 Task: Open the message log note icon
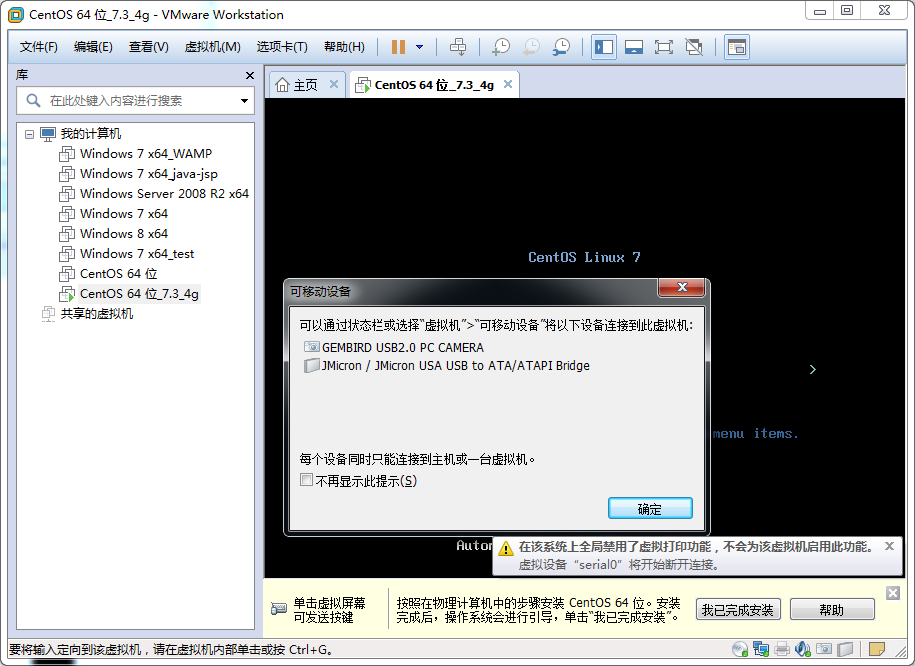tap(876, 649)
